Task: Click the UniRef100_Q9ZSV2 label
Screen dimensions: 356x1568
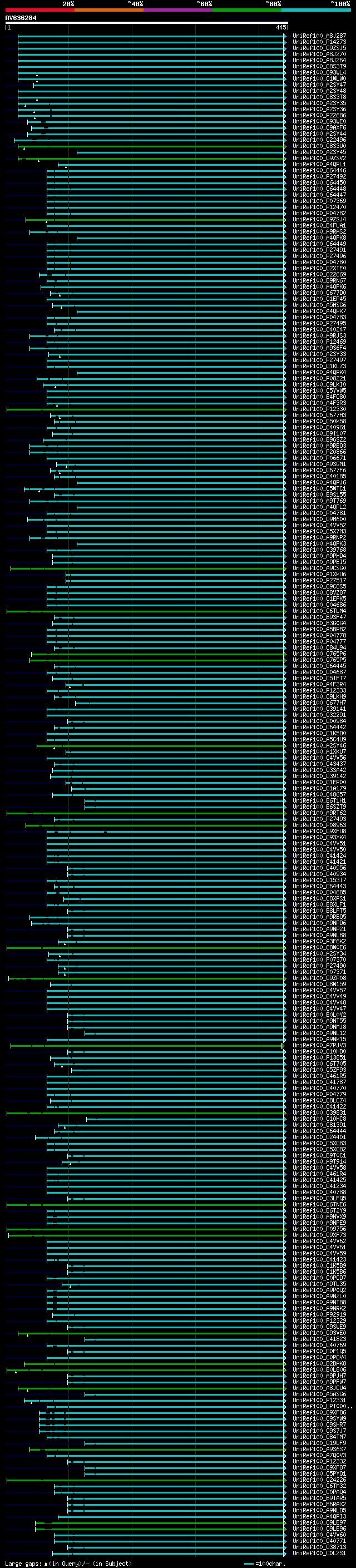Action: (x=319, y=159)
